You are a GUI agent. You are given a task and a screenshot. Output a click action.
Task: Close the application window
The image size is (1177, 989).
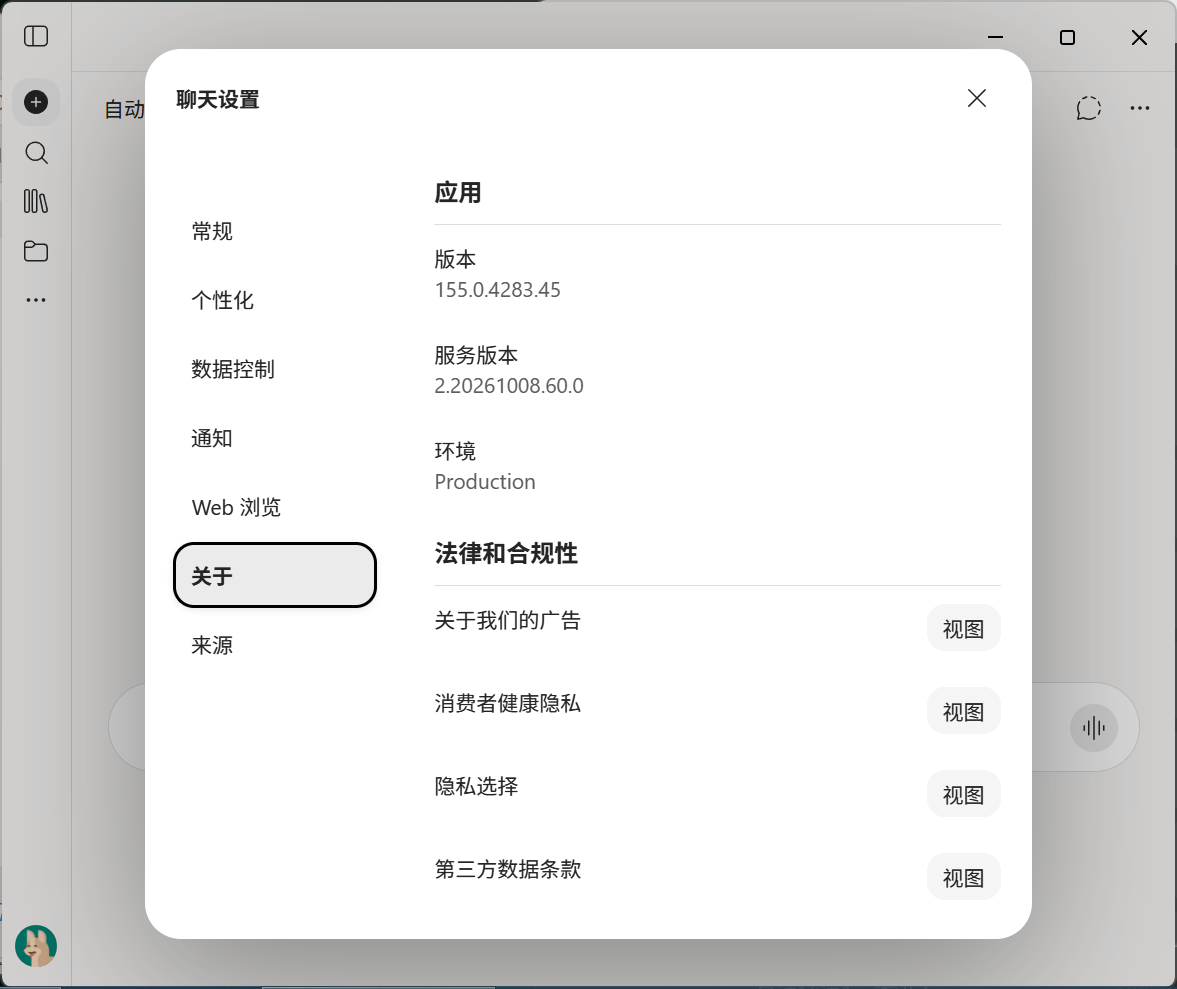[x=1139, y=37]
